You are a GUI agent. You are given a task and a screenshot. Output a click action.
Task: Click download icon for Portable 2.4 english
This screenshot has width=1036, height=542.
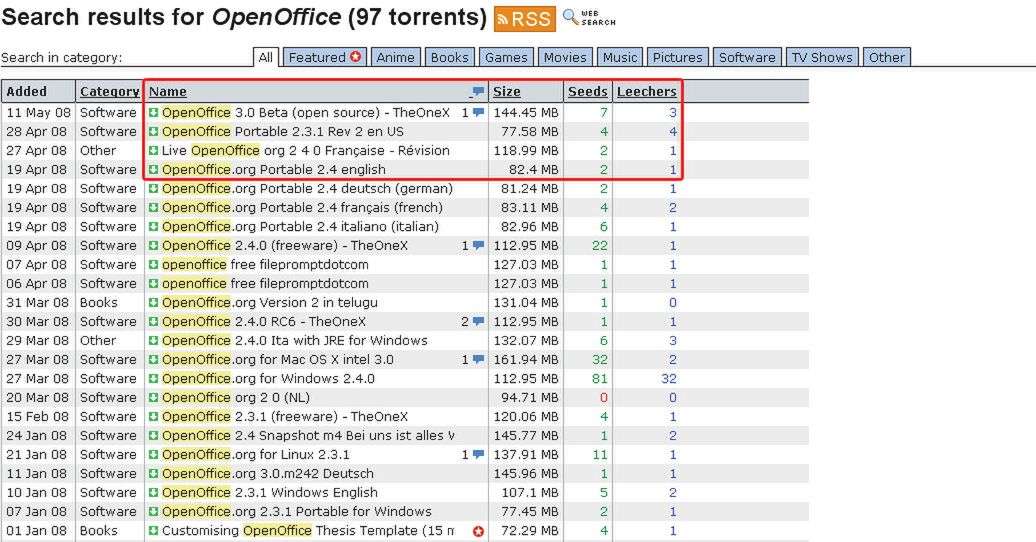153,170
